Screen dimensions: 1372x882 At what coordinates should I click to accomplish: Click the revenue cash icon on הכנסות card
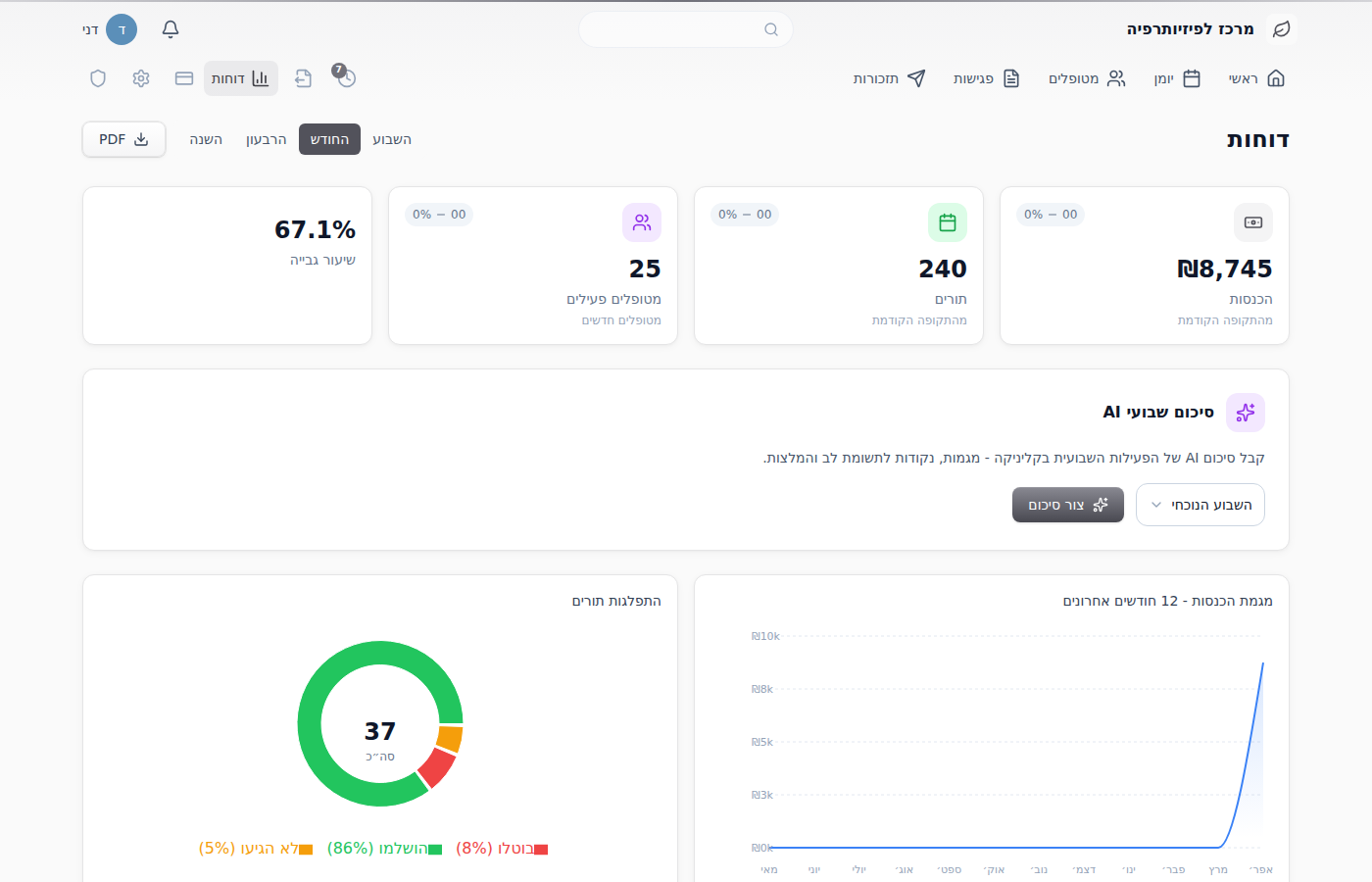point(1253,222)
